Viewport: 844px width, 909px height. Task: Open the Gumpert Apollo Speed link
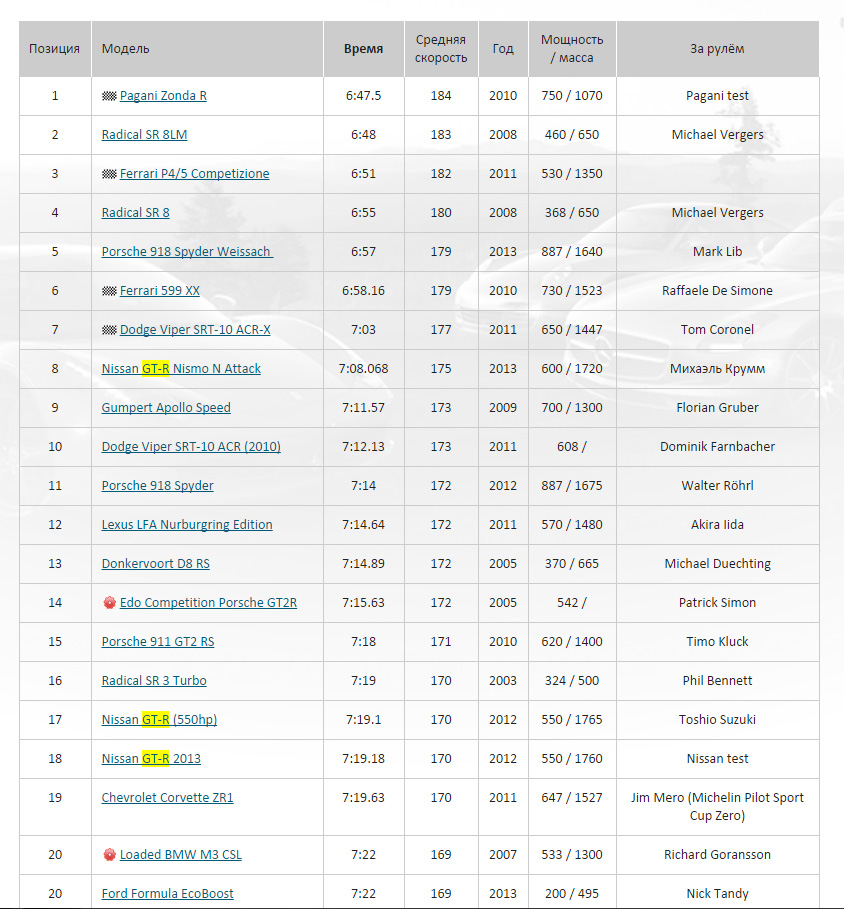(166, 408)
